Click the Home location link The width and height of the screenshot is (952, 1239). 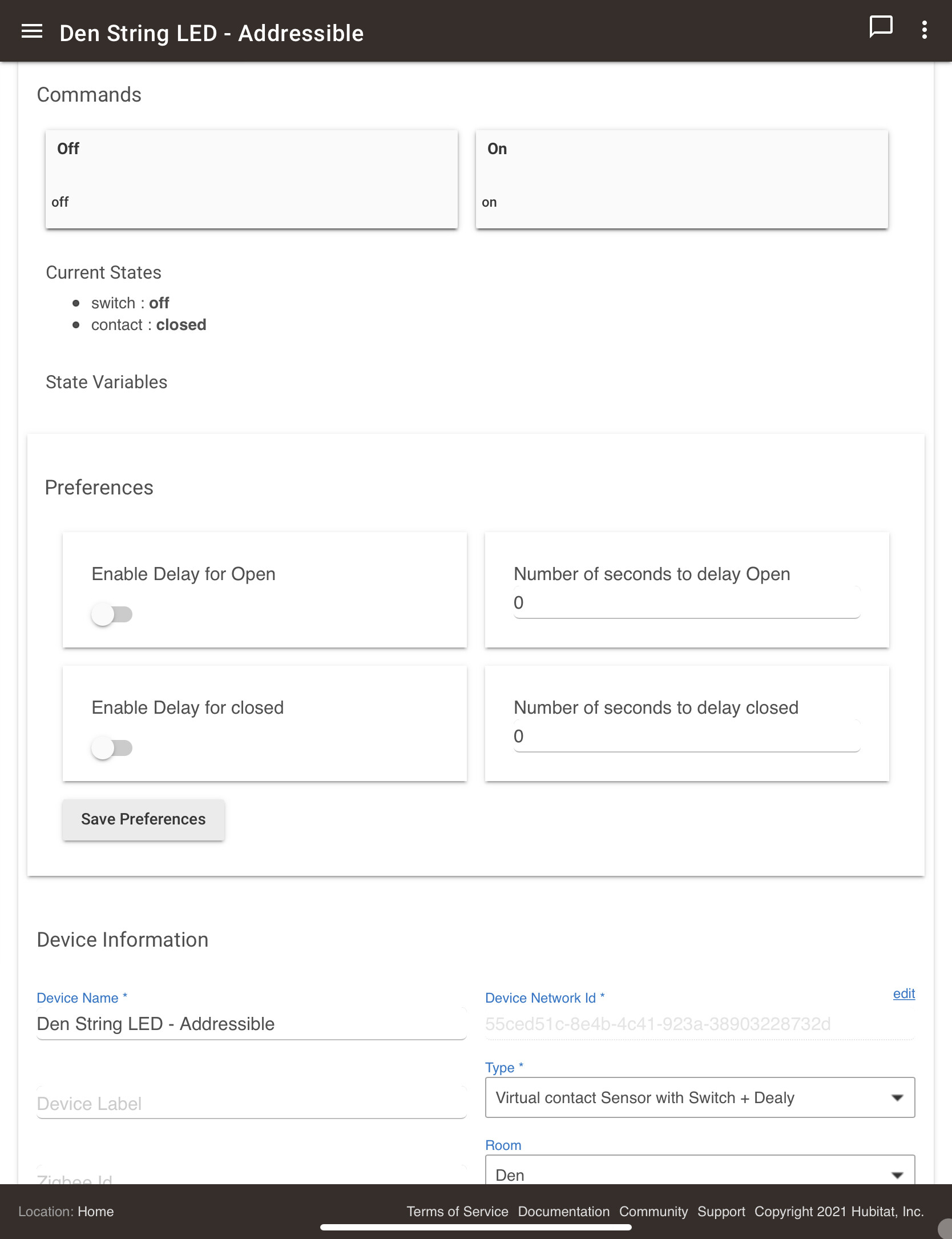click(96, 1212)
